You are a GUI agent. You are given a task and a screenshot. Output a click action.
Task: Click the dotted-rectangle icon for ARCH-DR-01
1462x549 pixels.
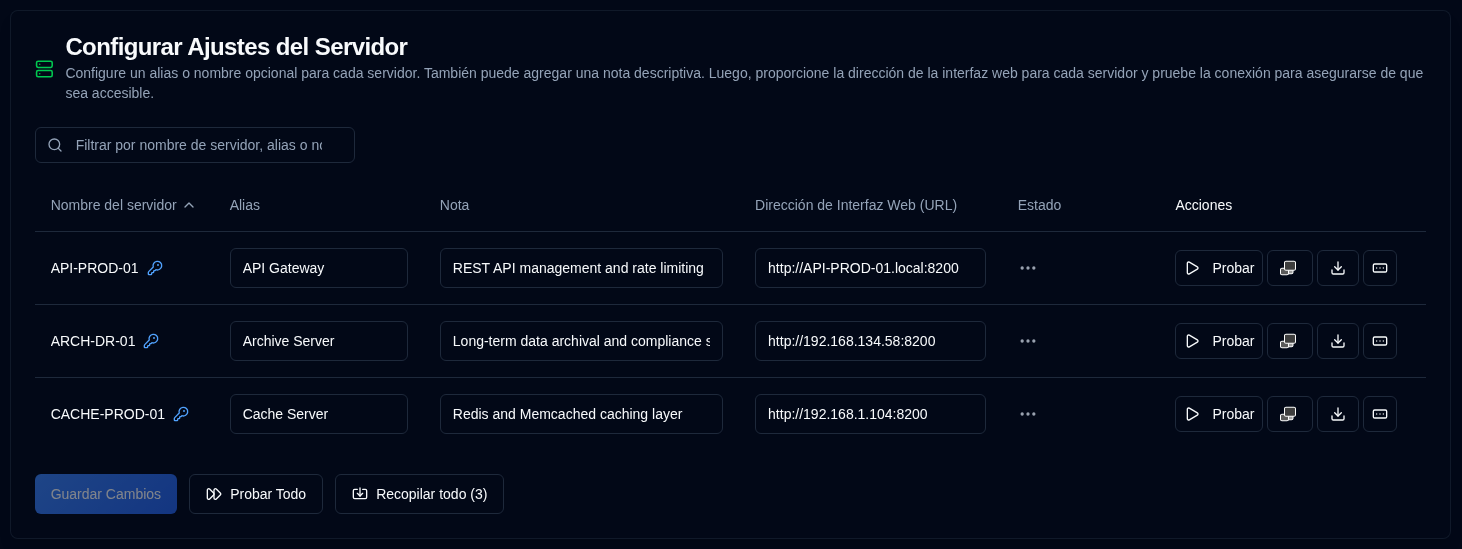tap(1380, 341)
